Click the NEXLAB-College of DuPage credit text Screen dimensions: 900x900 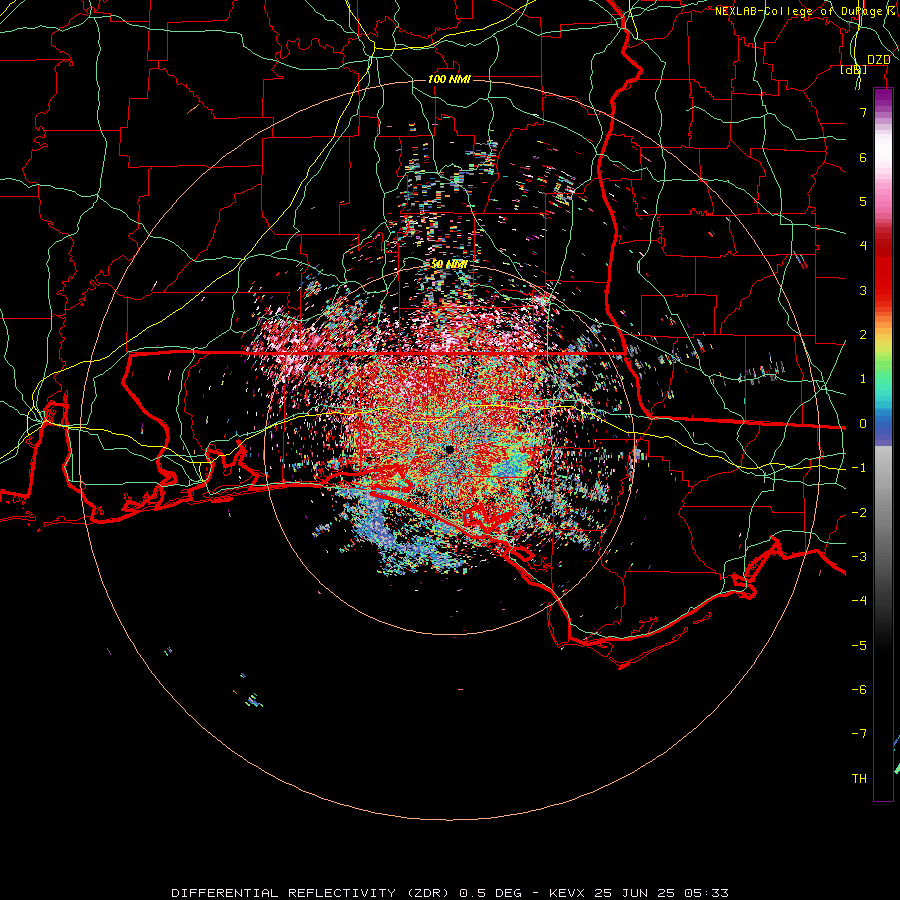[x=806, y=11]
